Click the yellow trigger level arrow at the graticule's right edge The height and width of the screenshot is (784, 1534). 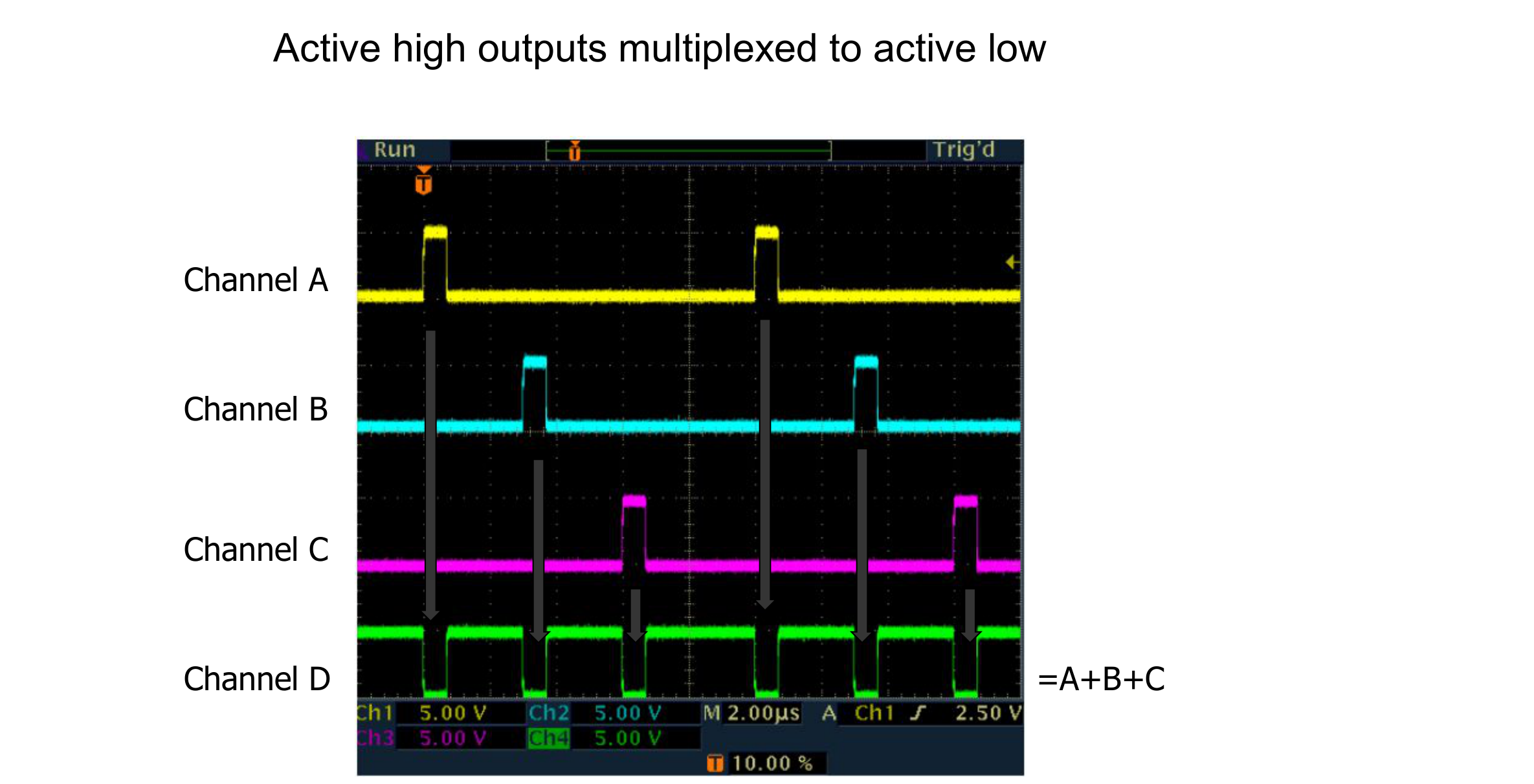point(1012,262)
